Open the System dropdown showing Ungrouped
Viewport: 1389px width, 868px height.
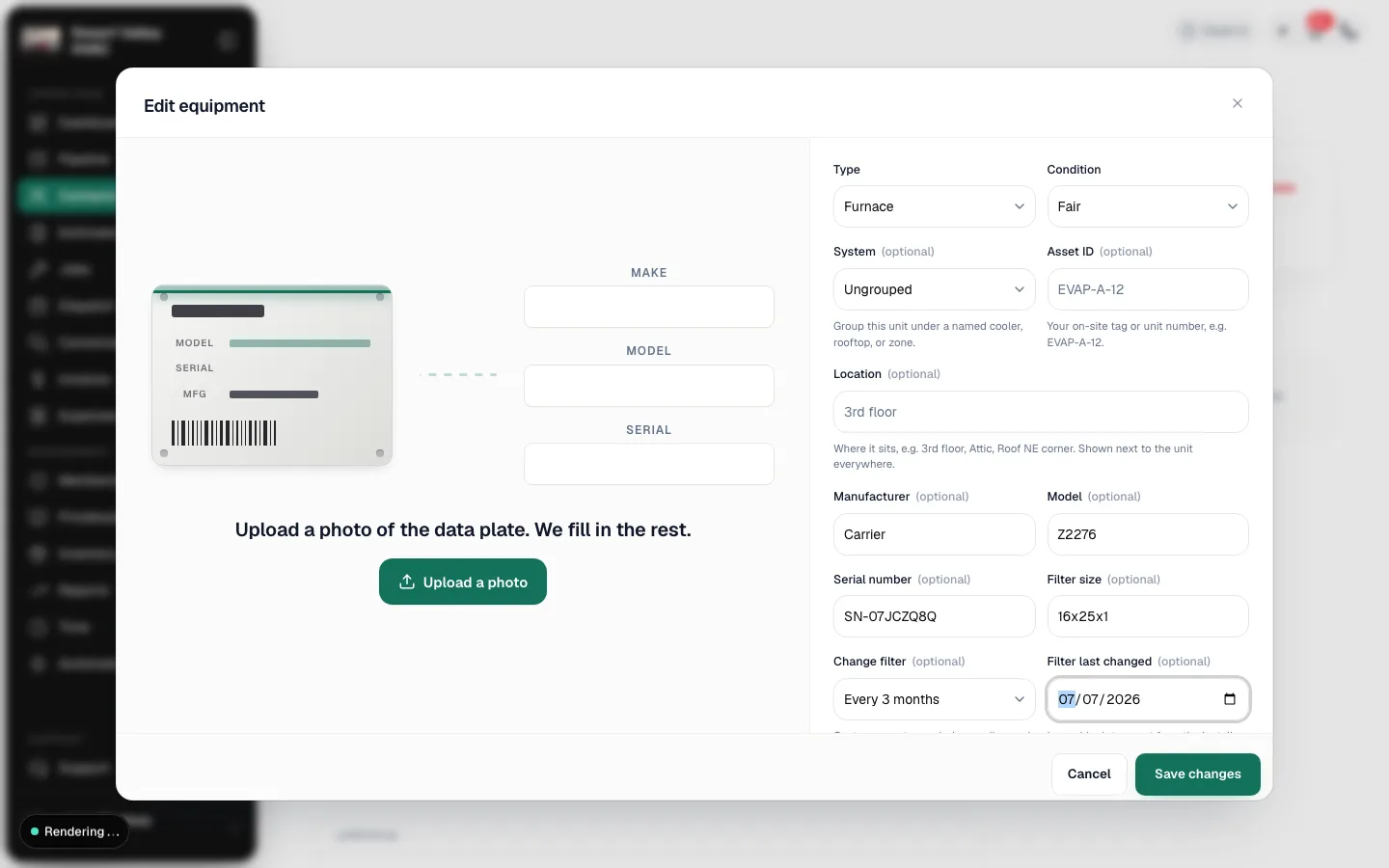pyautogui.click(x=934, y=289)
